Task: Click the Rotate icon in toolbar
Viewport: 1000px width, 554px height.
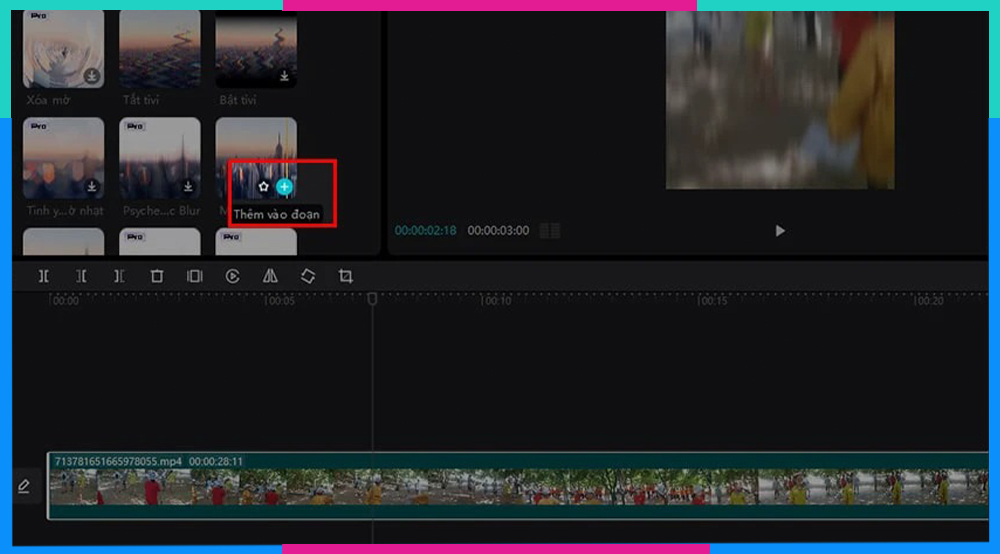Action: 308,276
